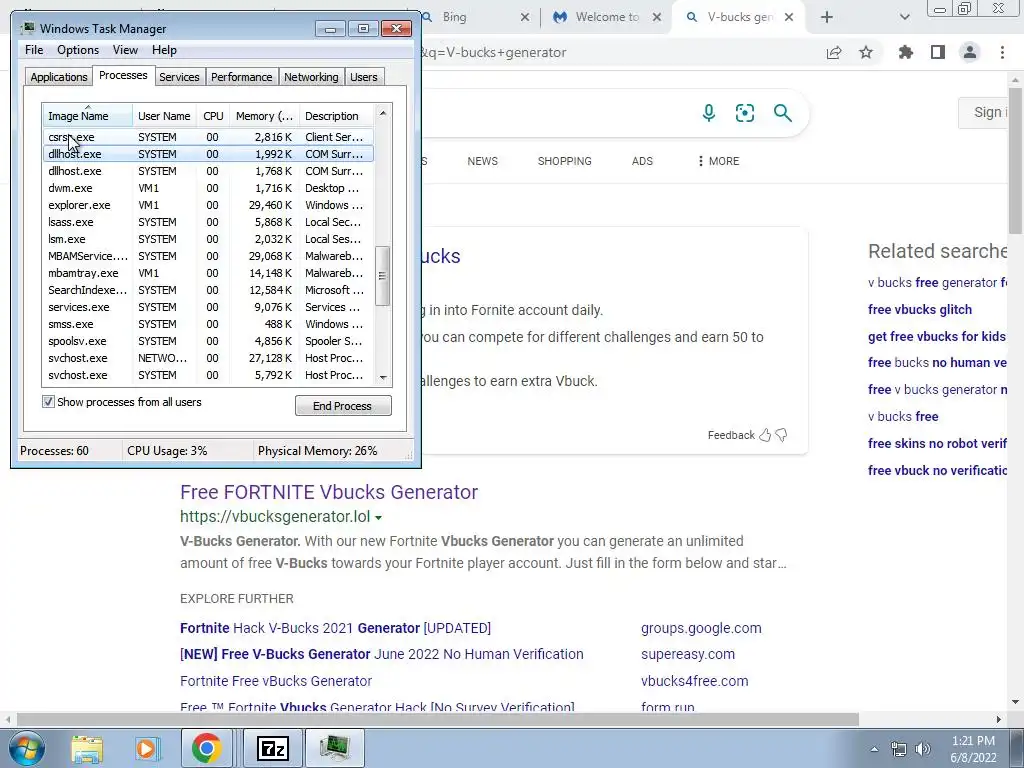Click browser horizontal scrollbar thumb
1024x768 pixels.
tap(436, 719)
